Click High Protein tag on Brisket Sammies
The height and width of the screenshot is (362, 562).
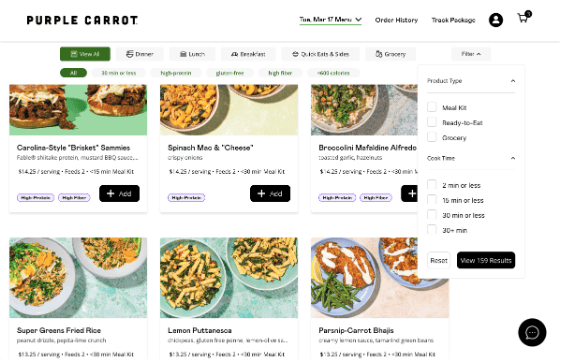(35, 197)
